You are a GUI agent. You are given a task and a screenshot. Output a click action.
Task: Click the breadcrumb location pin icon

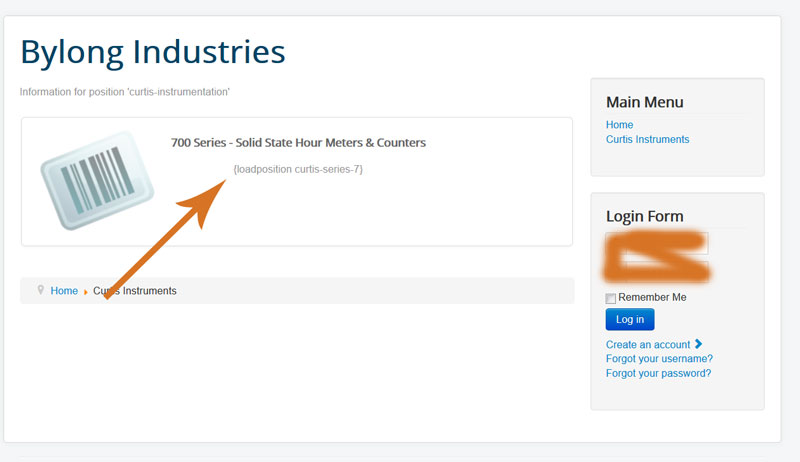point(40,290)
